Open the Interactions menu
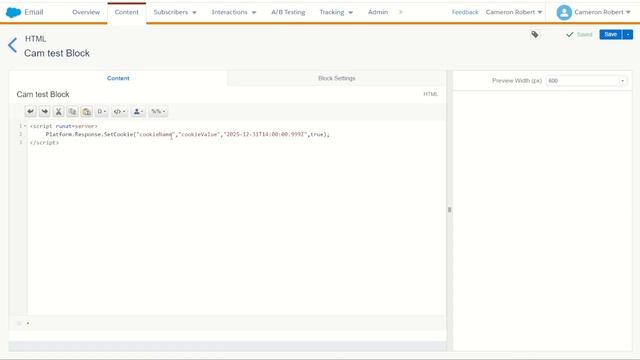 pos(234,12)
